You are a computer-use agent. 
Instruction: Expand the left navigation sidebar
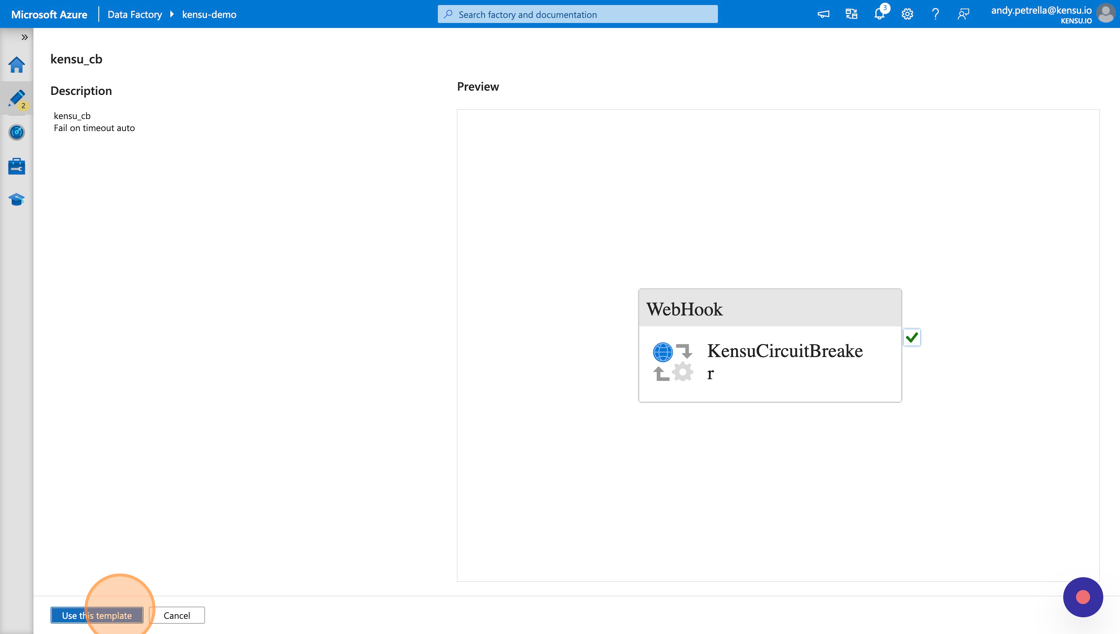pos(24,37)
